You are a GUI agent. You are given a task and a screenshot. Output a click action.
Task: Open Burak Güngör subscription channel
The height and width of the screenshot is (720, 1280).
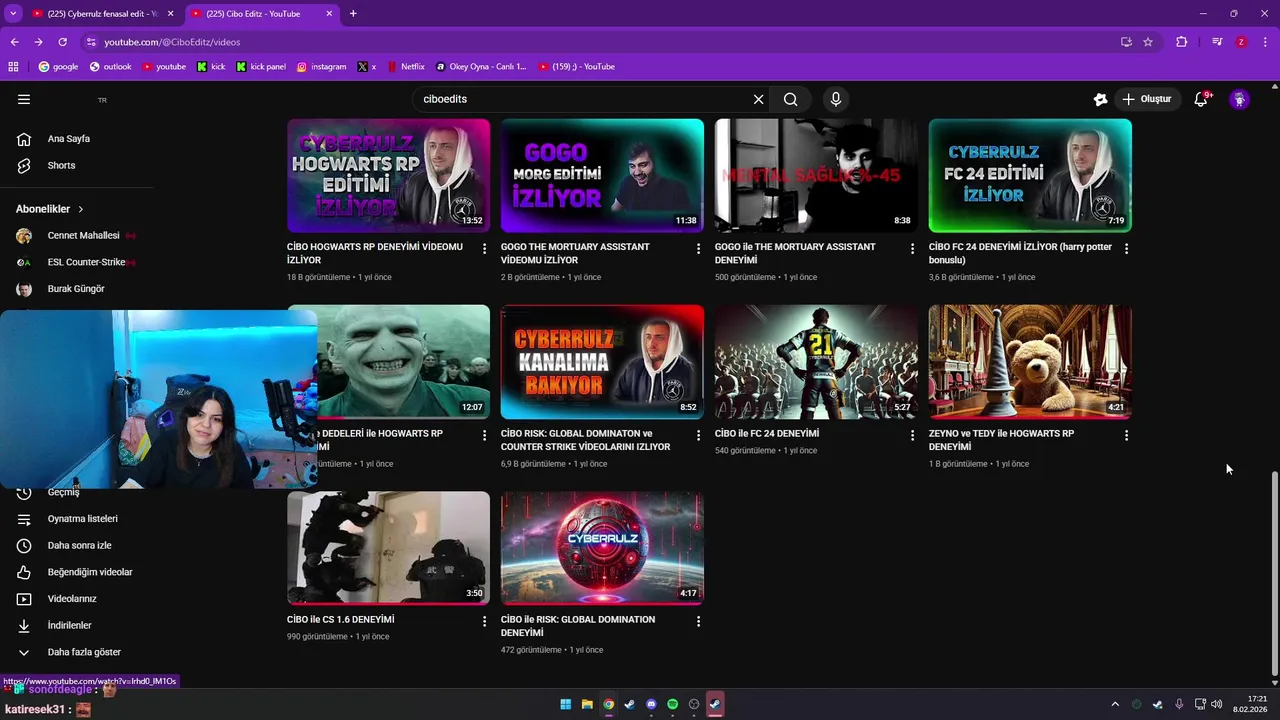[x=77, y=289]
